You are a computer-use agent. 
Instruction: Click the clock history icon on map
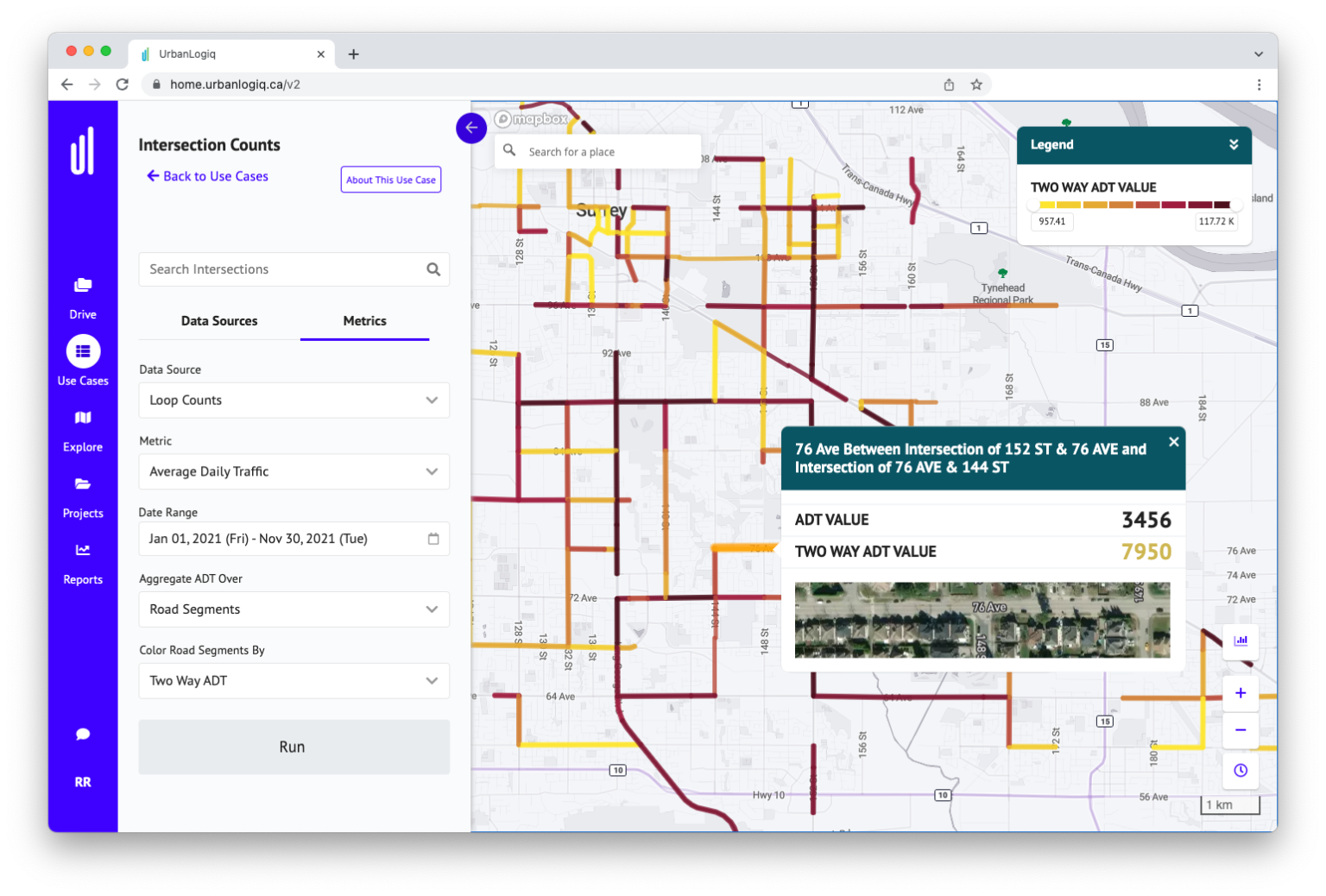[x=1241, y=770]
